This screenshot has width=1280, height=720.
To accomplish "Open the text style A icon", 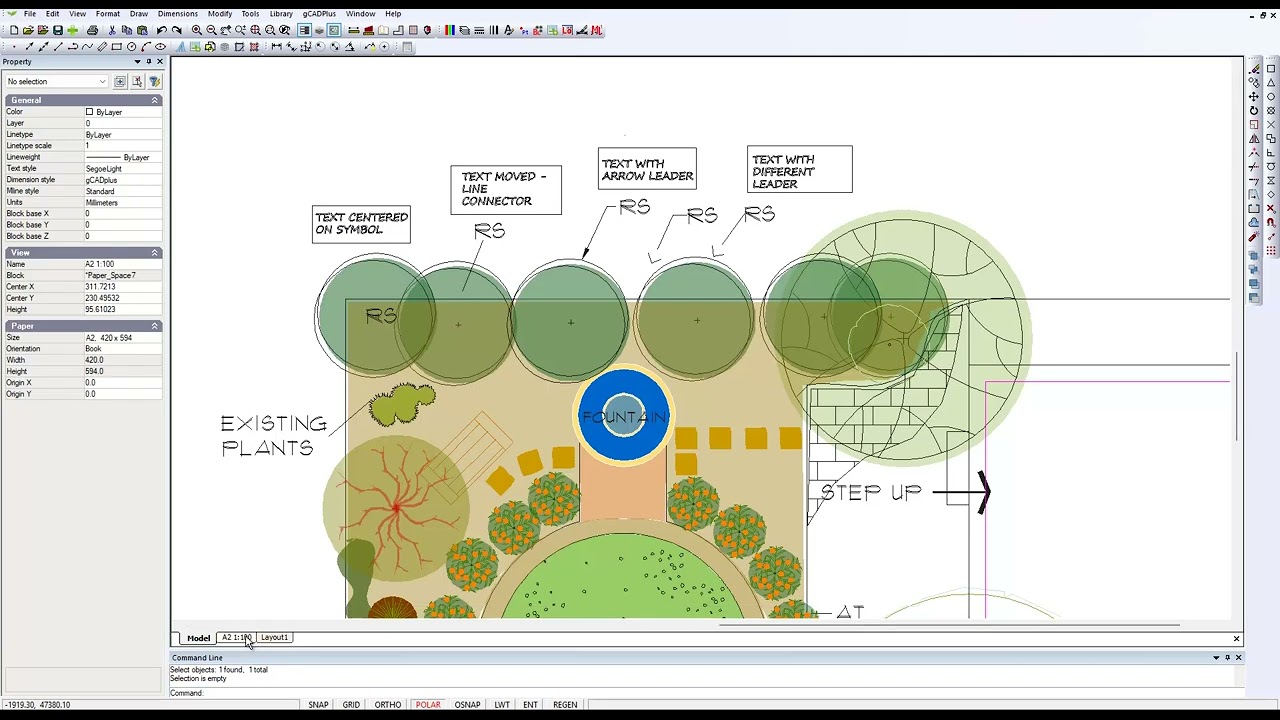I will tap(508, 30).
